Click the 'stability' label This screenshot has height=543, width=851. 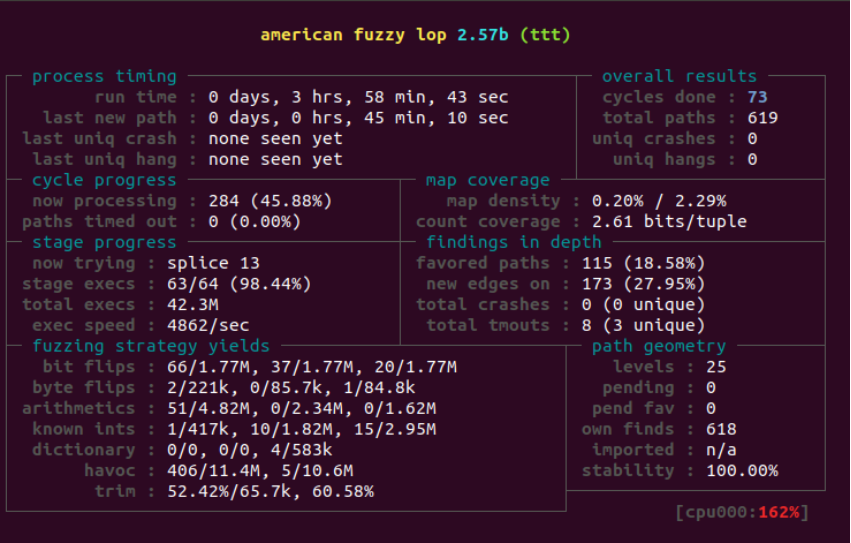pyautogui.click(x=627, y=471)
